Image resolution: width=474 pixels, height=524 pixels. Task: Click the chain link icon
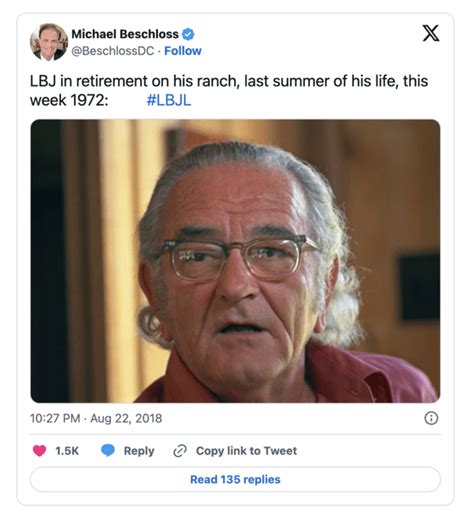(x=180, y=451)
